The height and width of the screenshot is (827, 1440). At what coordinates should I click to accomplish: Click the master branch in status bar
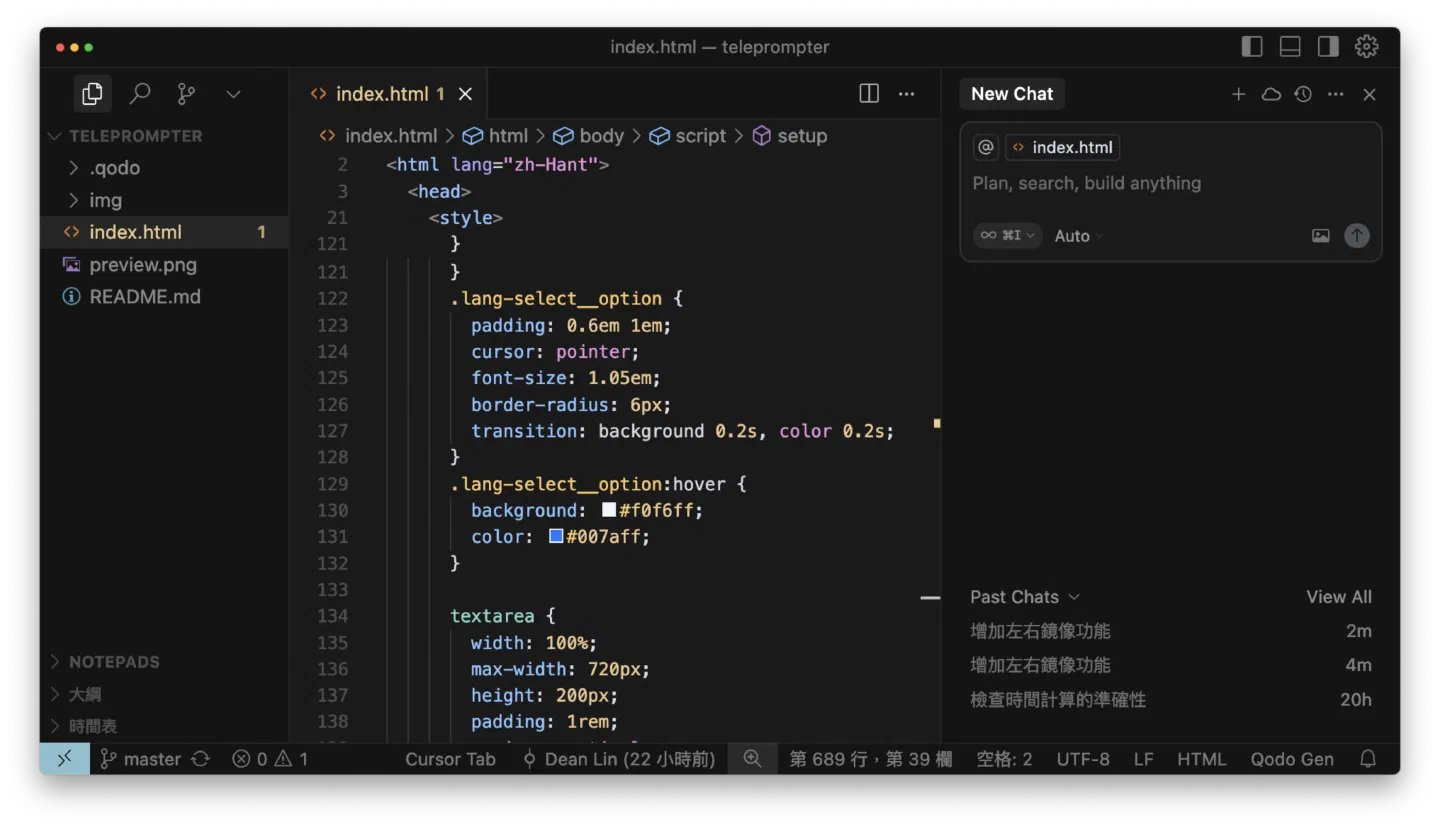[x=141, y=759]
